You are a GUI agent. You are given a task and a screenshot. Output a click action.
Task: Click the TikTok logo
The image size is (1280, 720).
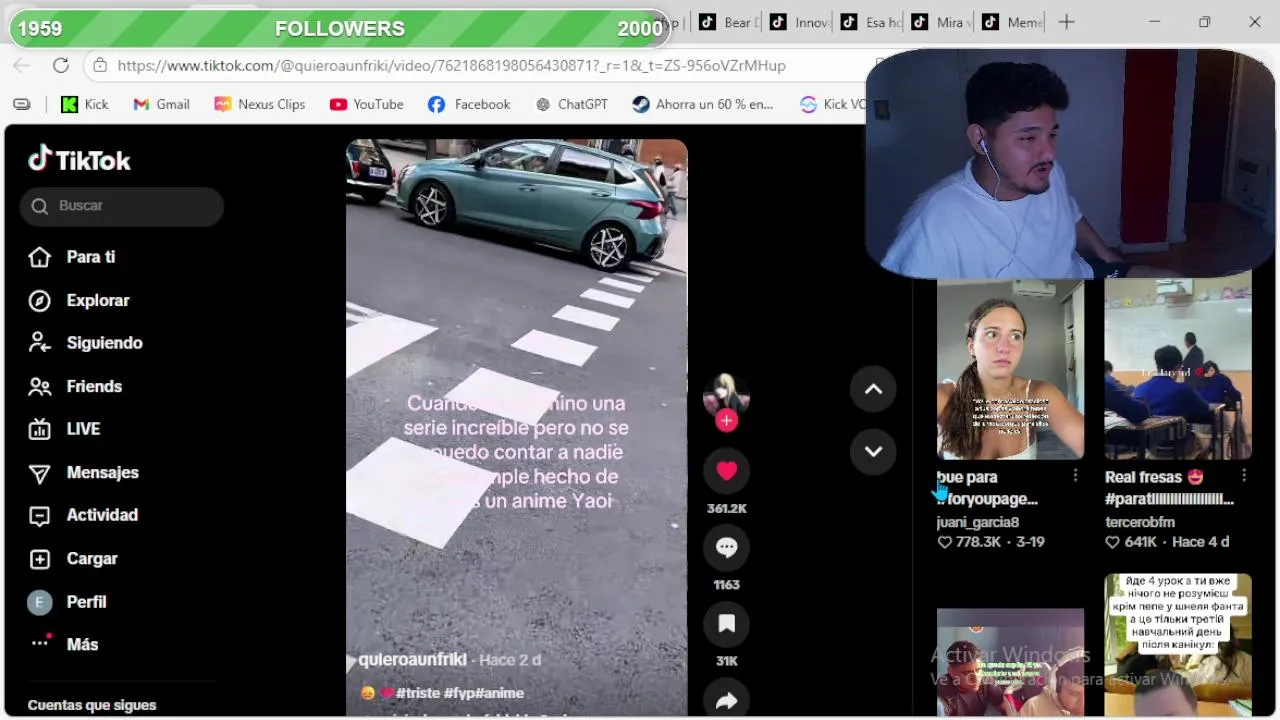(x=80, y=160)
